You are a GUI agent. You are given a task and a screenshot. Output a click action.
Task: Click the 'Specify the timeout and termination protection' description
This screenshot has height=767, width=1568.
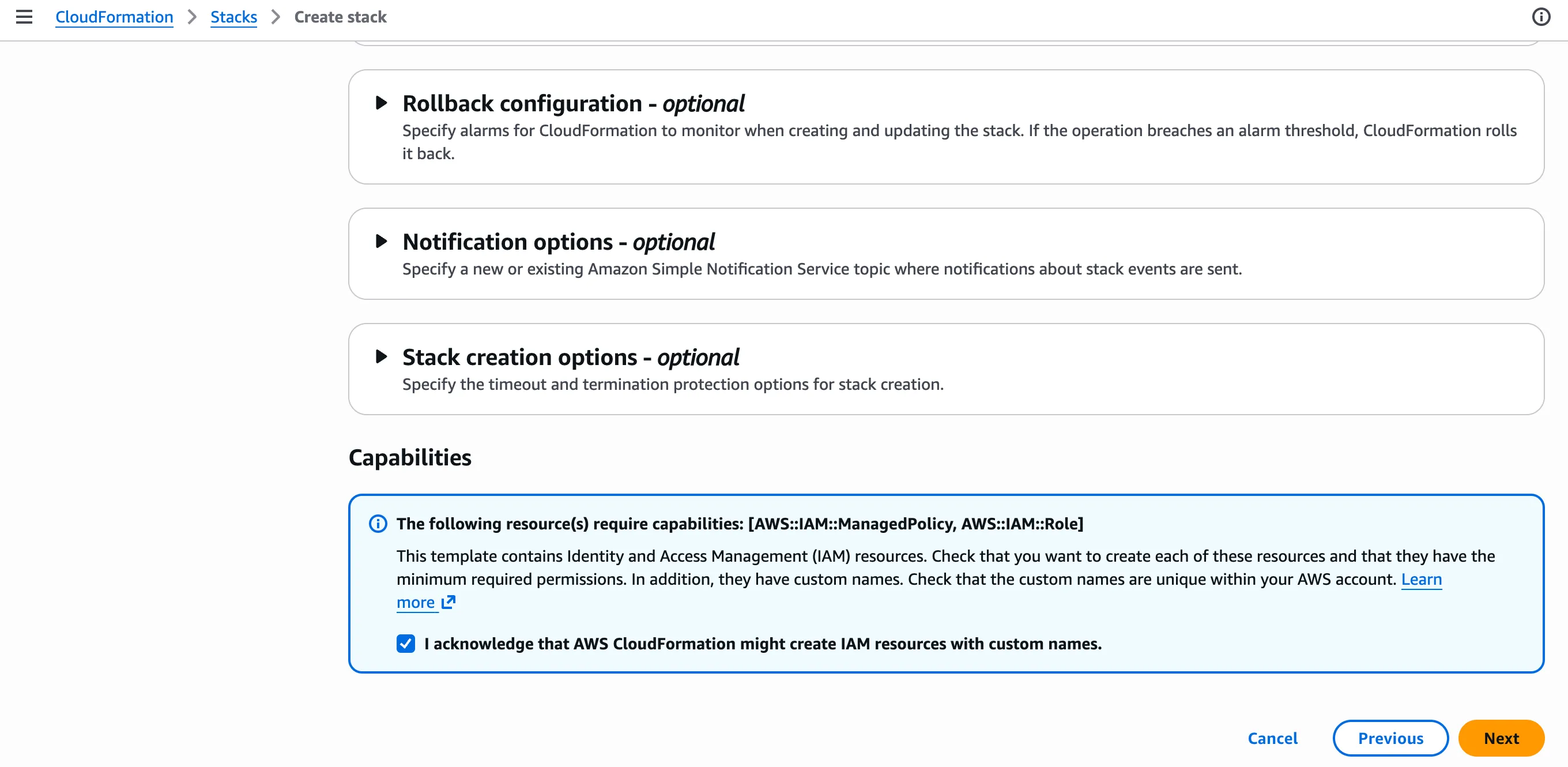tap(673, 384)
